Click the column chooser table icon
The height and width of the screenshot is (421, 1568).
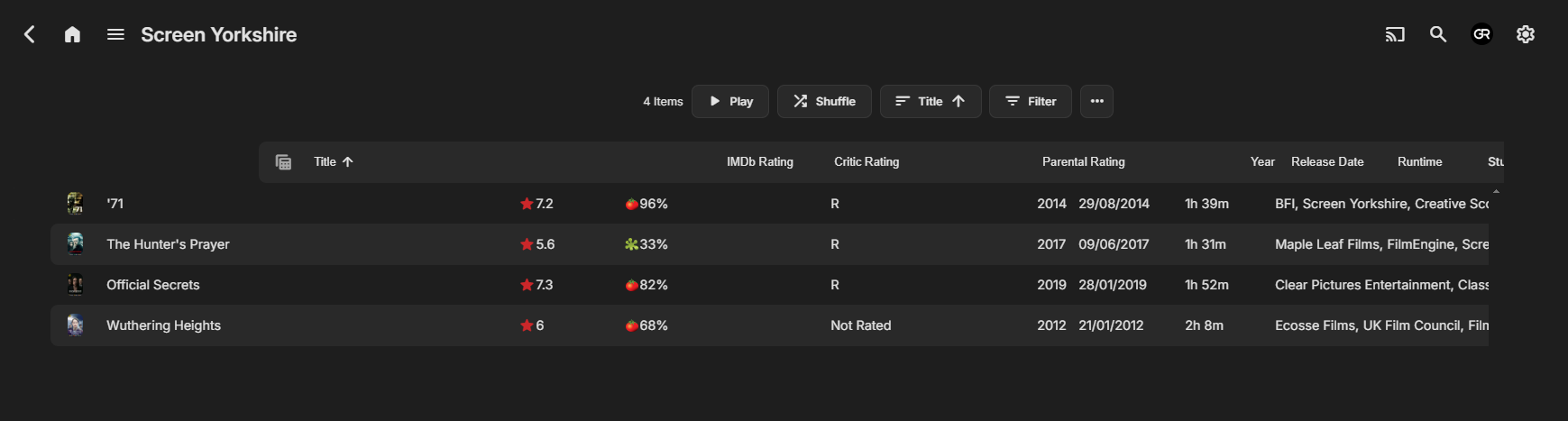(283, 162)
